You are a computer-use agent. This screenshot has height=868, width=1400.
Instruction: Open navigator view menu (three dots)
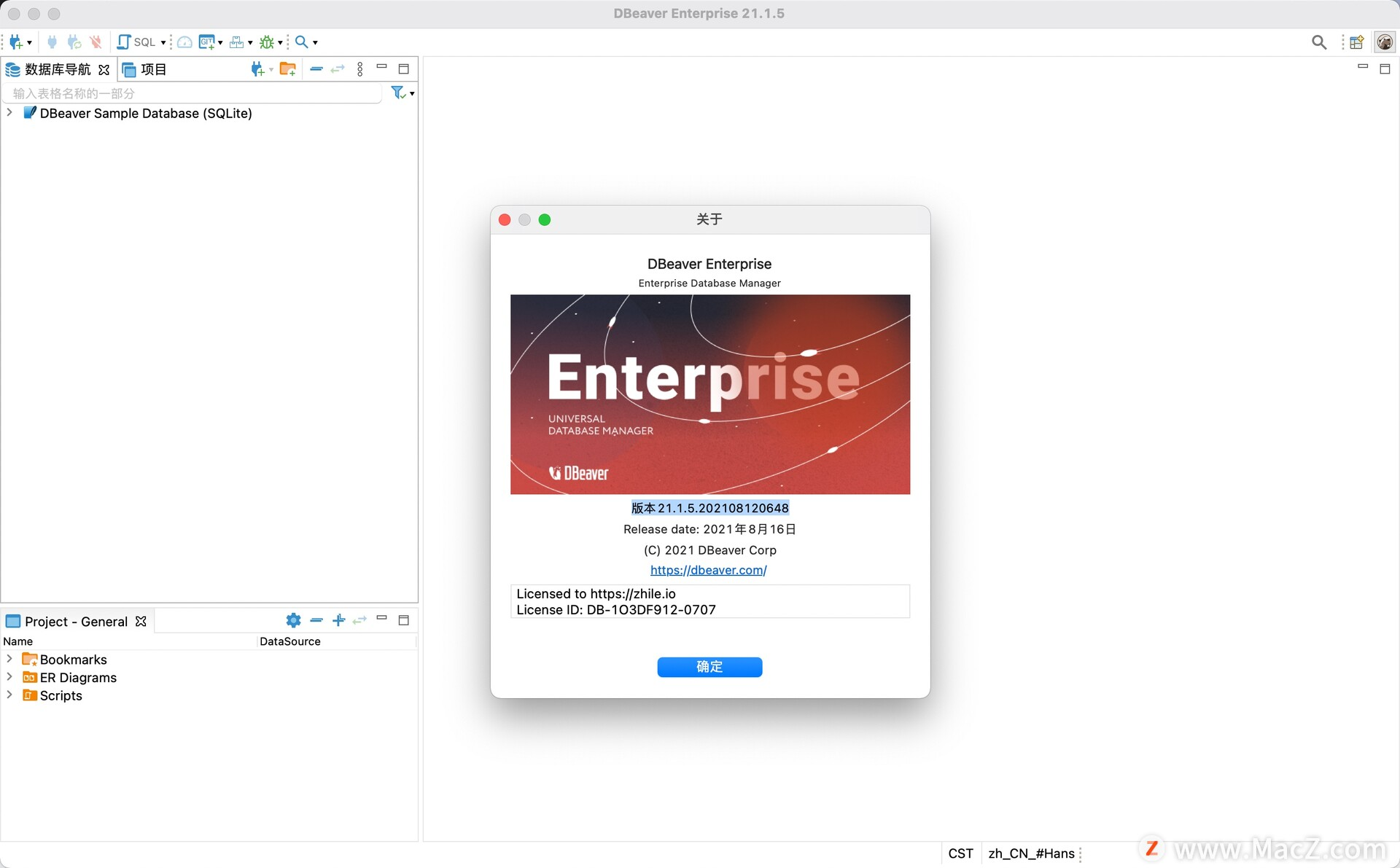(x=360, y=69)
